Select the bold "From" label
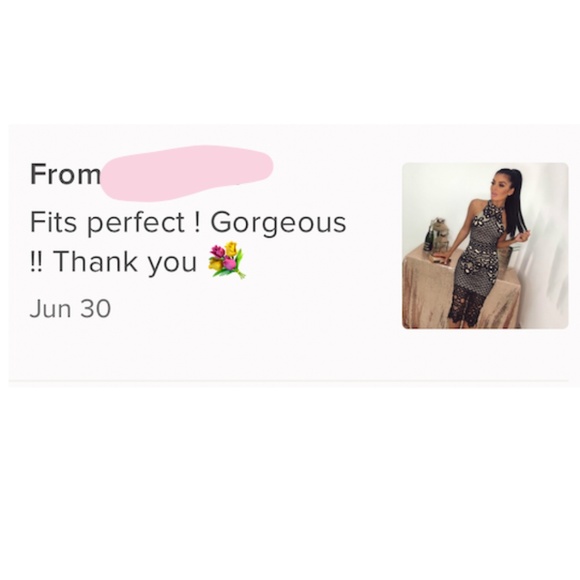The height and width of the screenshot is (580, 580). [x=65, y=174]
